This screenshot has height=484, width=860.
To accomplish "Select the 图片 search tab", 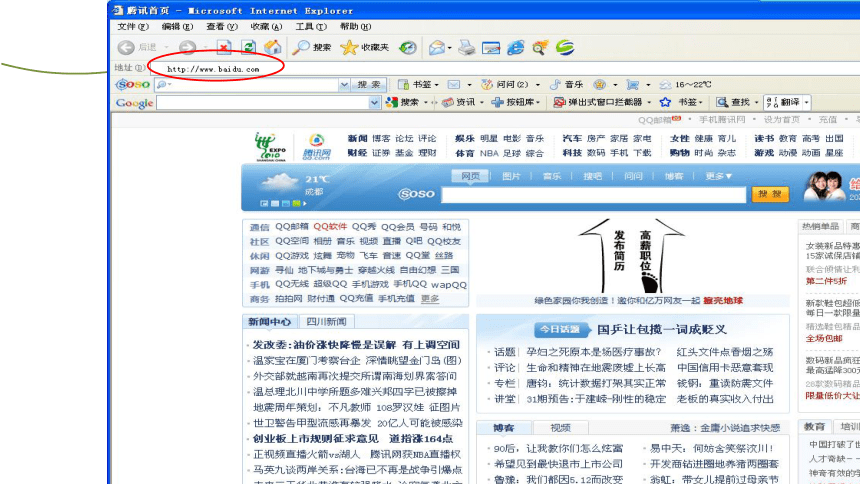I will coord(511,176).
